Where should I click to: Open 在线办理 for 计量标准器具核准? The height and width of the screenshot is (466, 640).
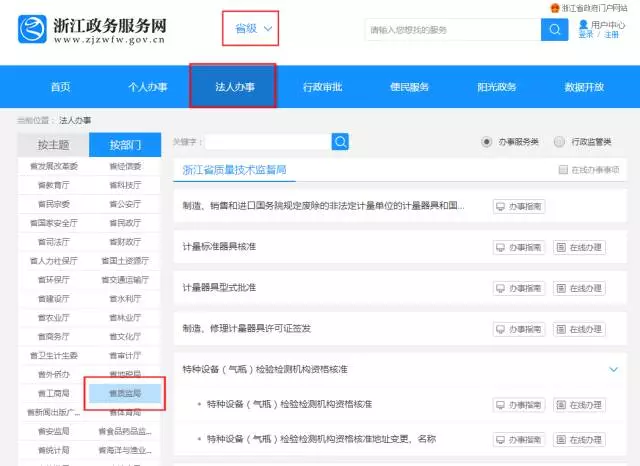click(580, 247)
